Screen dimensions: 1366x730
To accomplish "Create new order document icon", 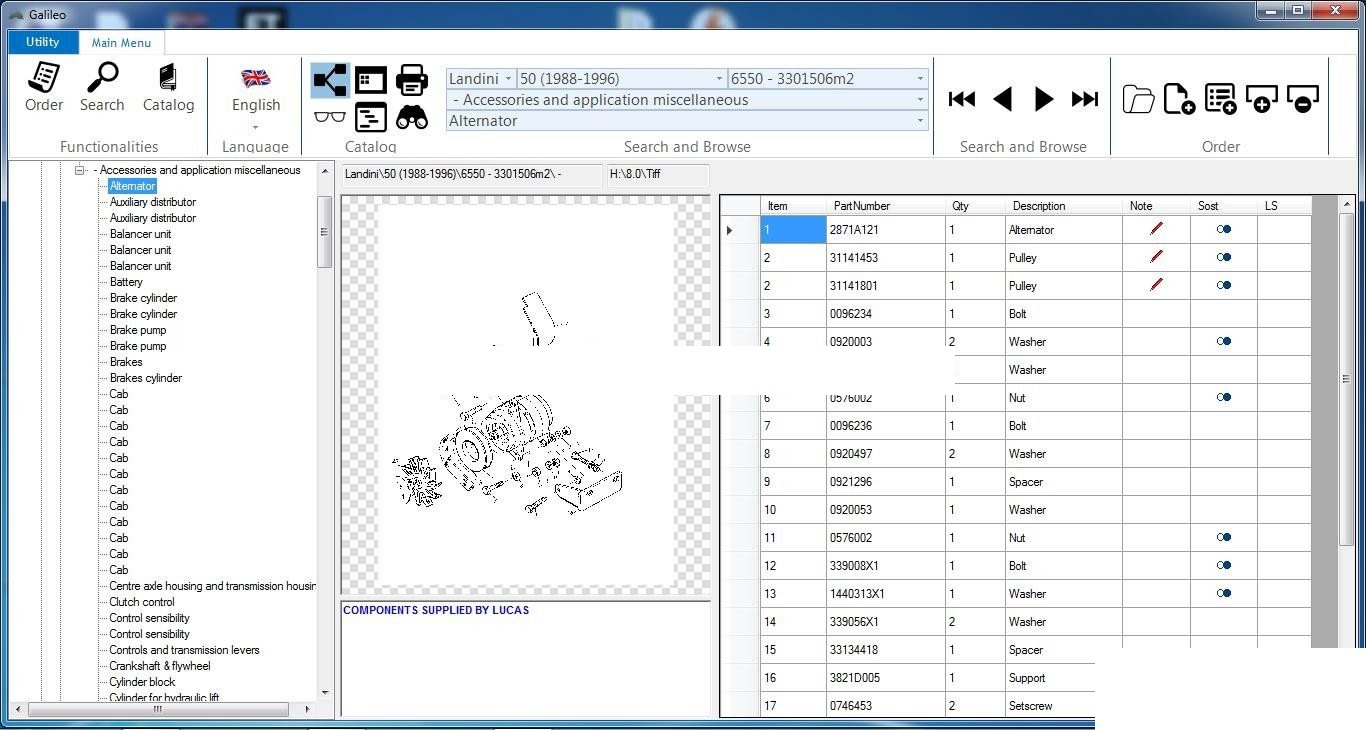I will [1179, 99].
